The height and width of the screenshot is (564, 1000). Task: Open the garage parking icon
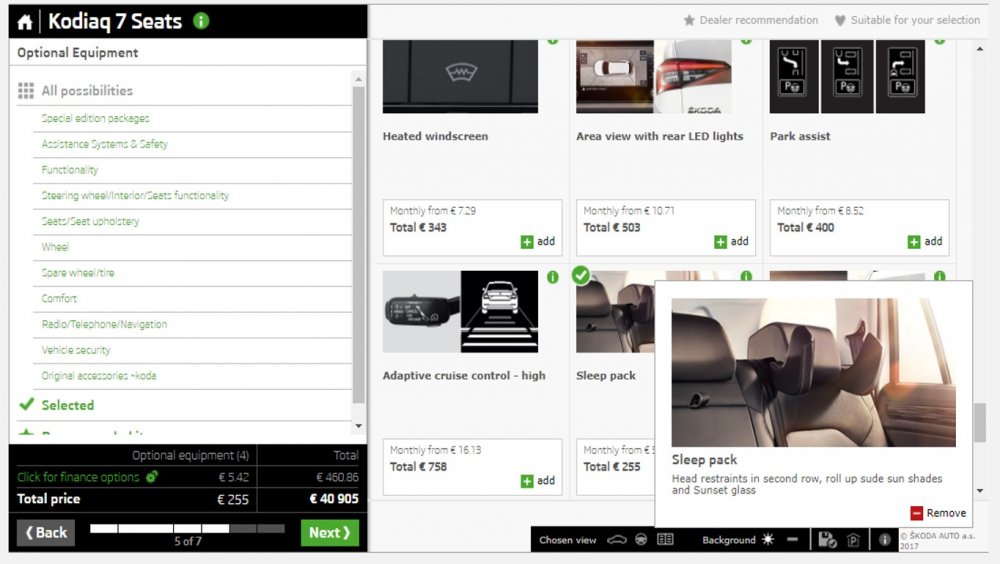coord(853,540)
